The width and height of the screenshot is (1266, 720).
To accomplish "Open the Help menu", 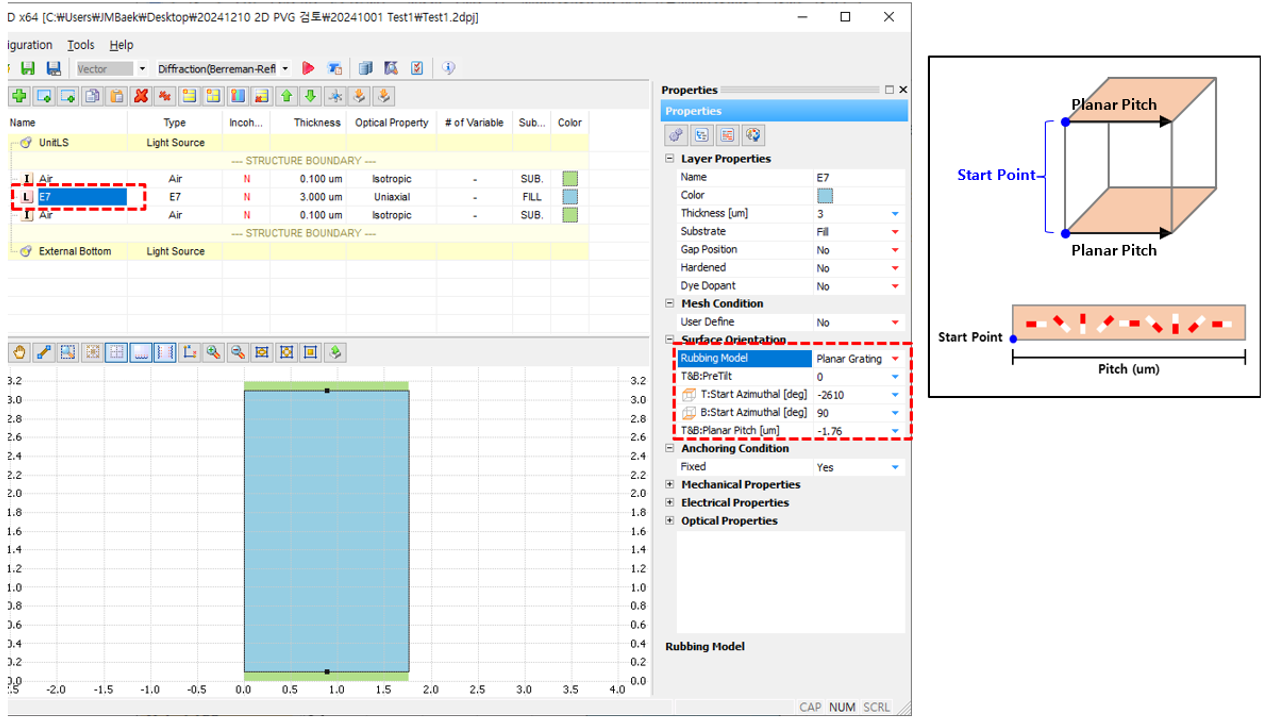I will [x=121, y=45].
